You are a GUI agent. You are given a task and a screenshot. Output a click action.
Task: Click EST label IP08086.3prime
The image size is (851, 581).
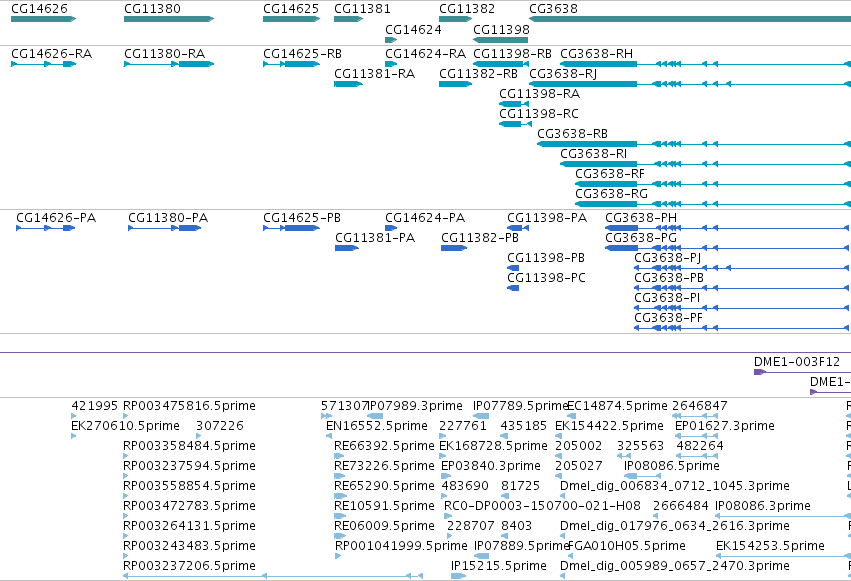[x=763, y=506]
